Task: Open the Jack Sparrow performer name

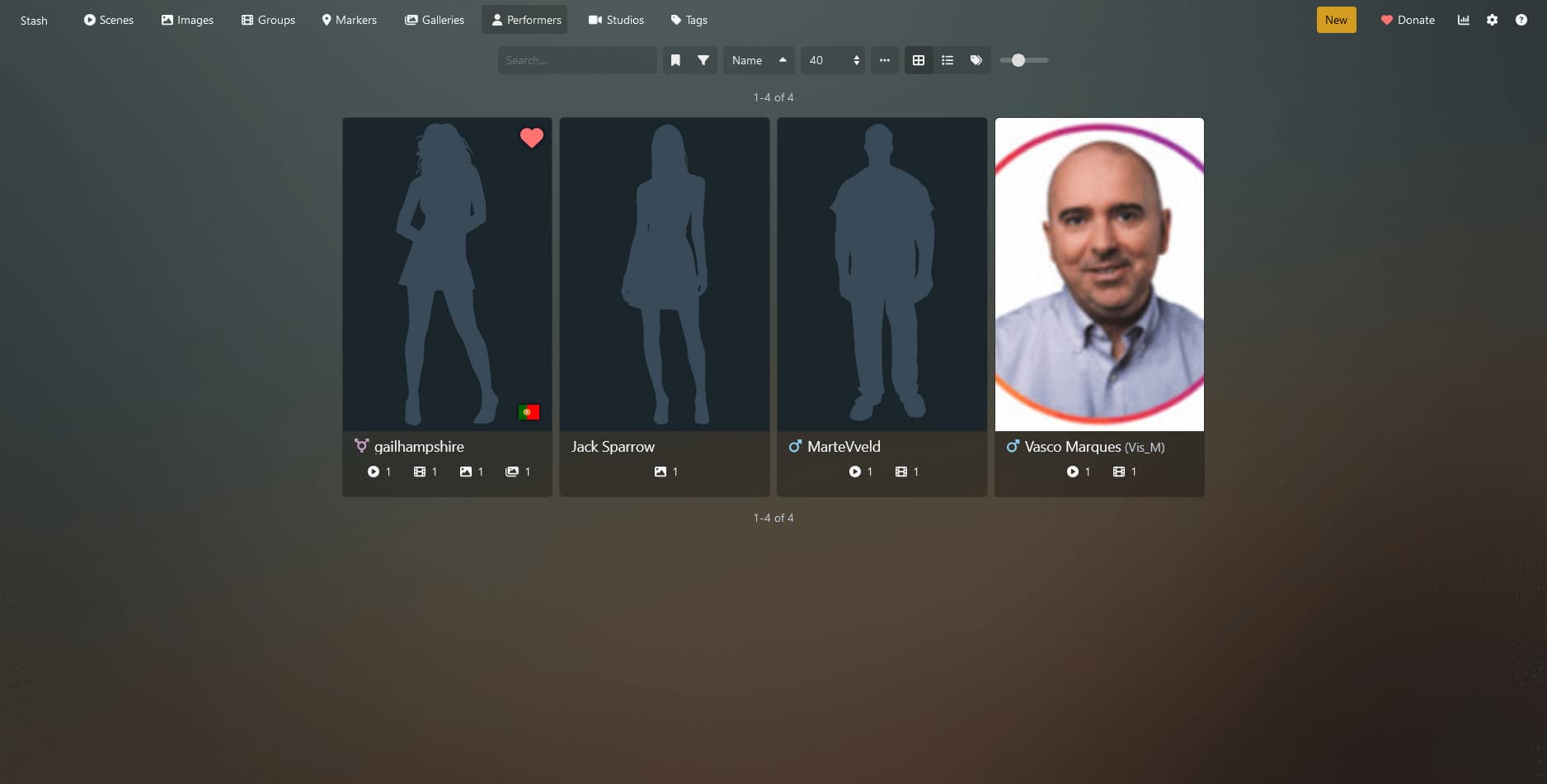Action: [613, 447]
